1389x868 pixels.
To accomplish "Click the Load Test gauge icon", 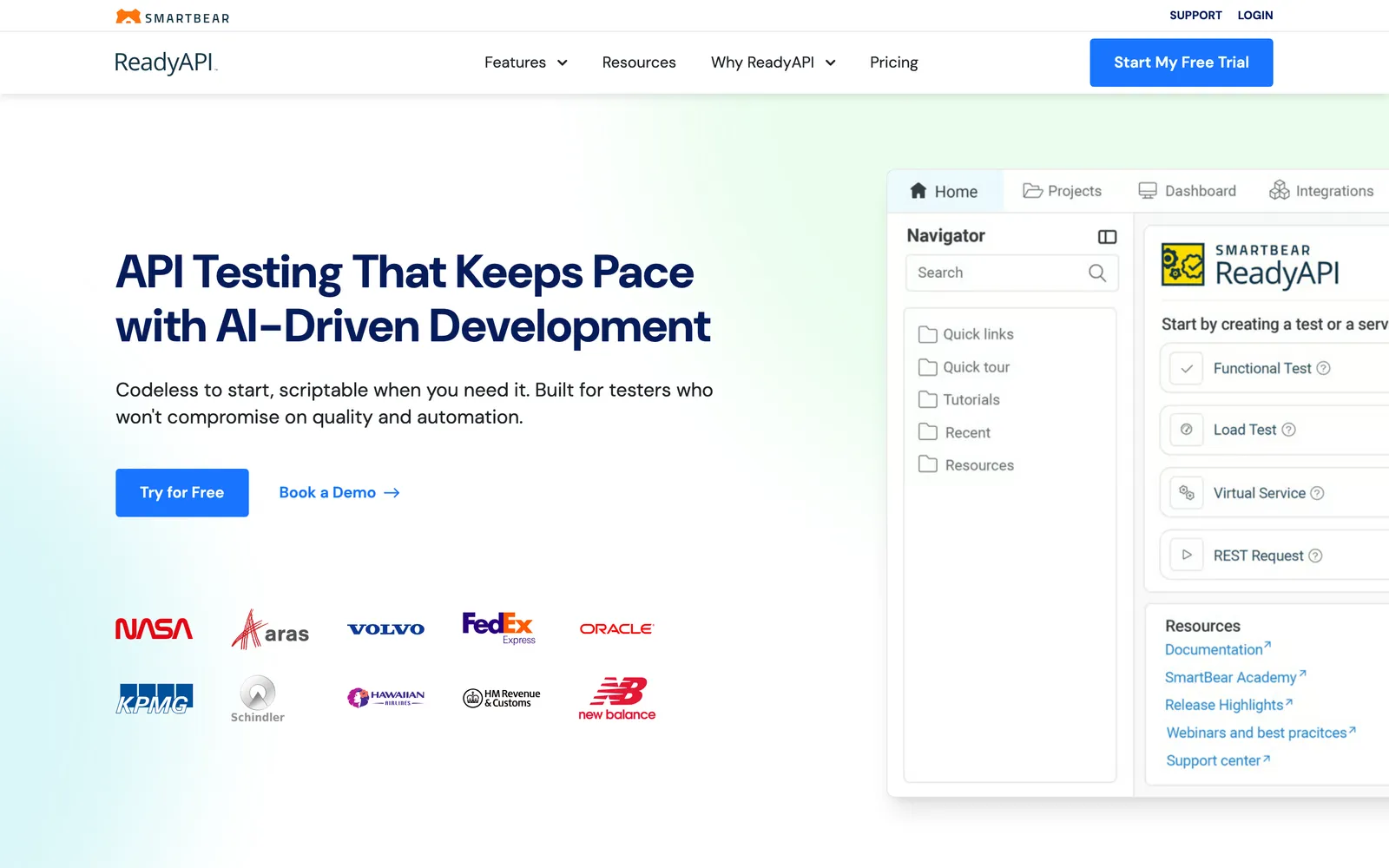I will (1187, 430).
